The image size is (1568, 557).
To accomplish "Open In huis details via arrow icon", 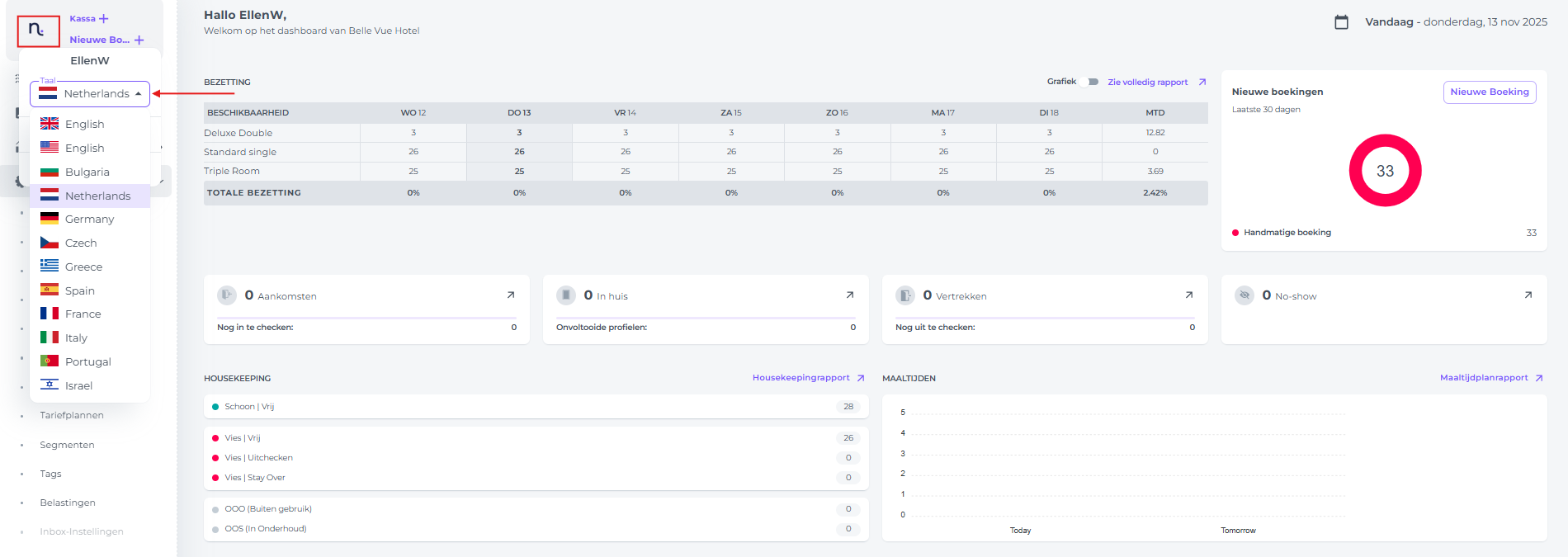I will [849, 295].
